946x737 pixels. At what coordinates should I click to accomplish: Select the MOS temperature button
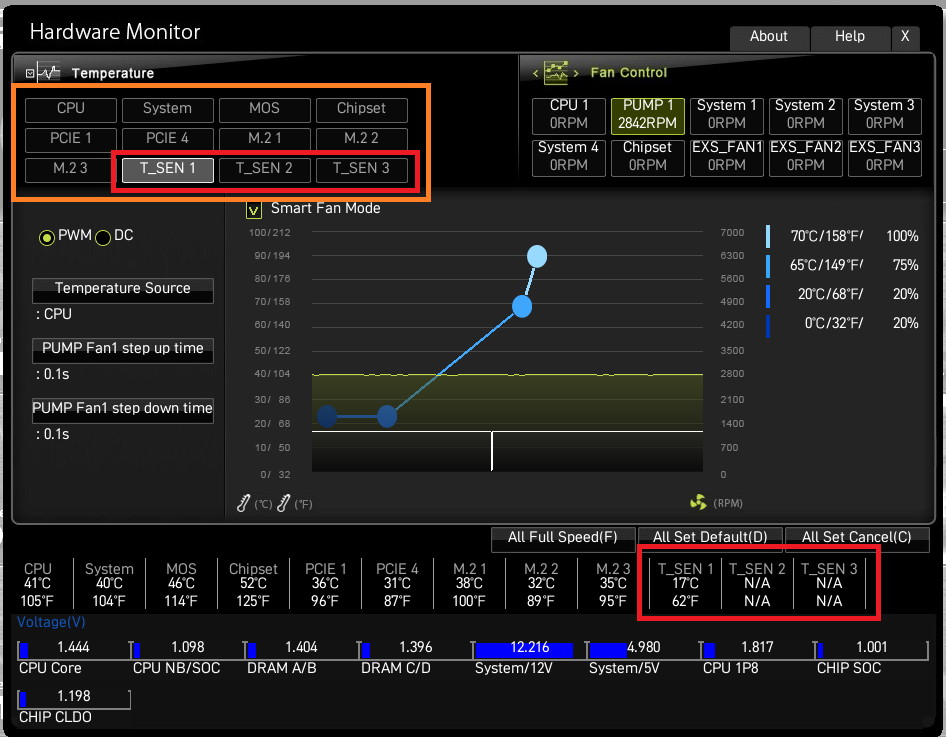265,110
